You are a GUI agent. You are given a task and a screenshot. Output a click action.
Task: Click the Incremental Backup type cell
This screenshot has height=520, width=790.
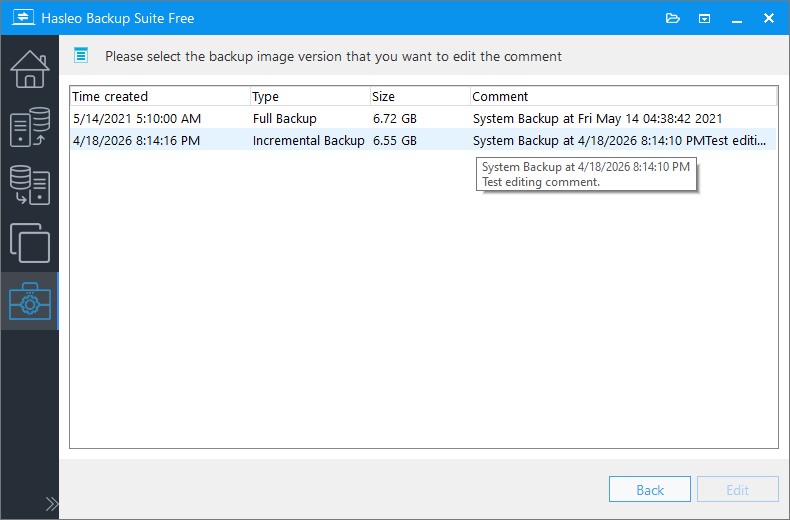(308, 140)
